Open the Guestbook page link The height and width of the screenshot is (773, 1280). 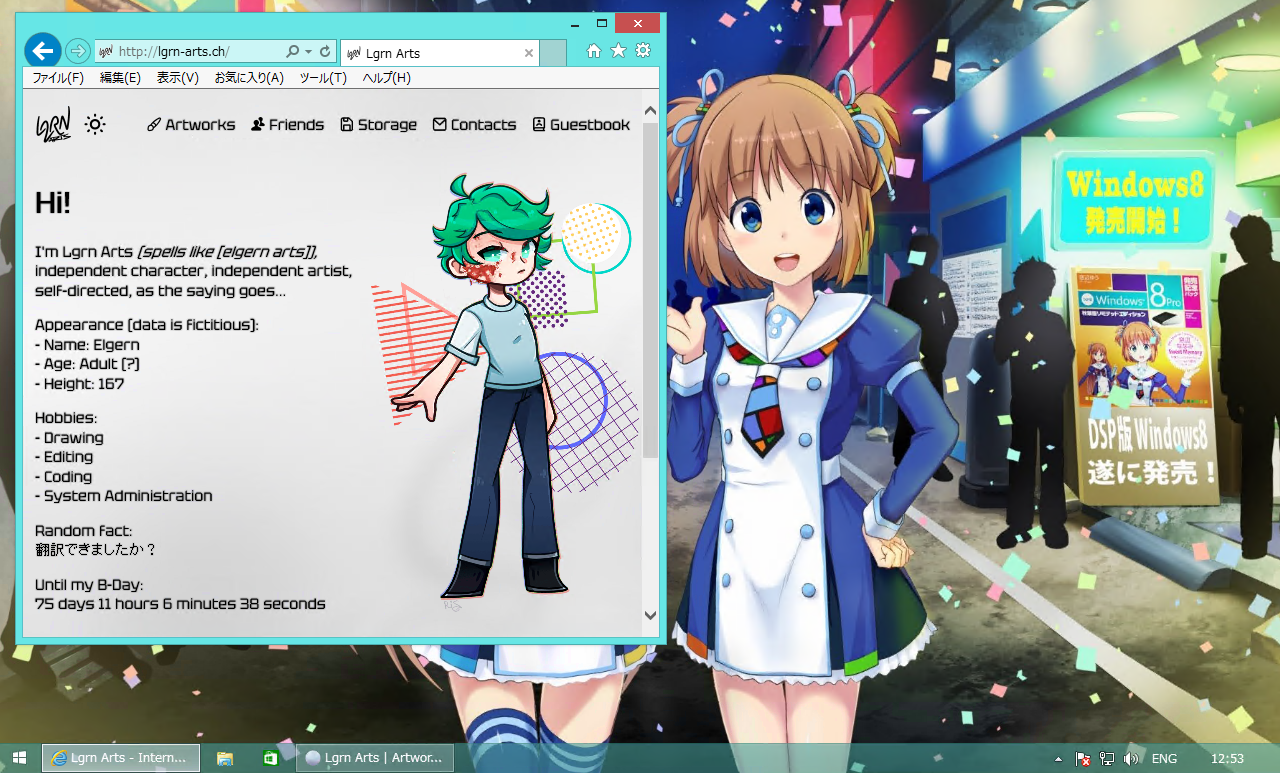click(x=581, y=125)
